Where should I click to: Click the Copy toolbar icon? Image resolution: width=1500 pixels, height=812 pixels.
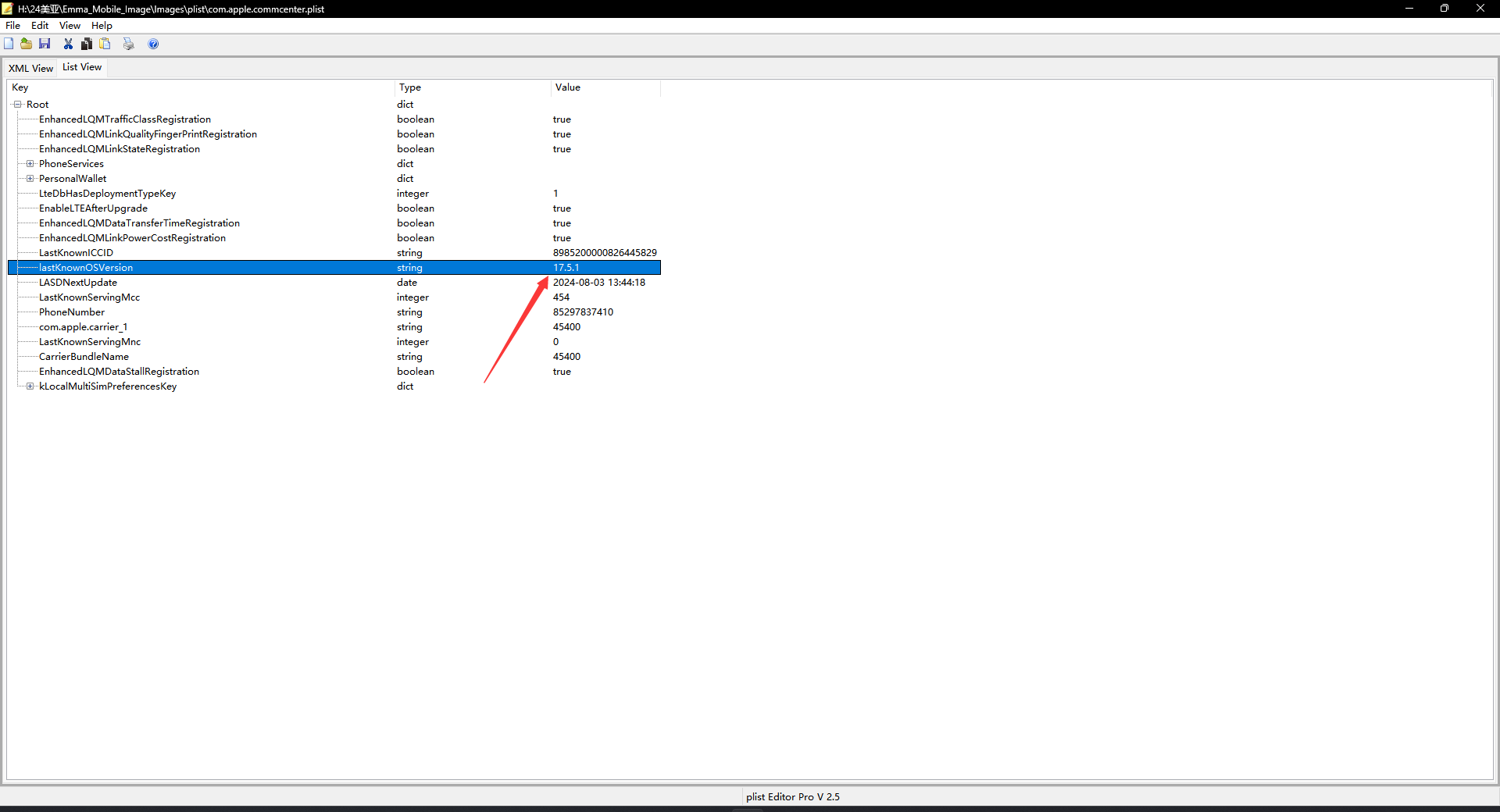(87, 44)
